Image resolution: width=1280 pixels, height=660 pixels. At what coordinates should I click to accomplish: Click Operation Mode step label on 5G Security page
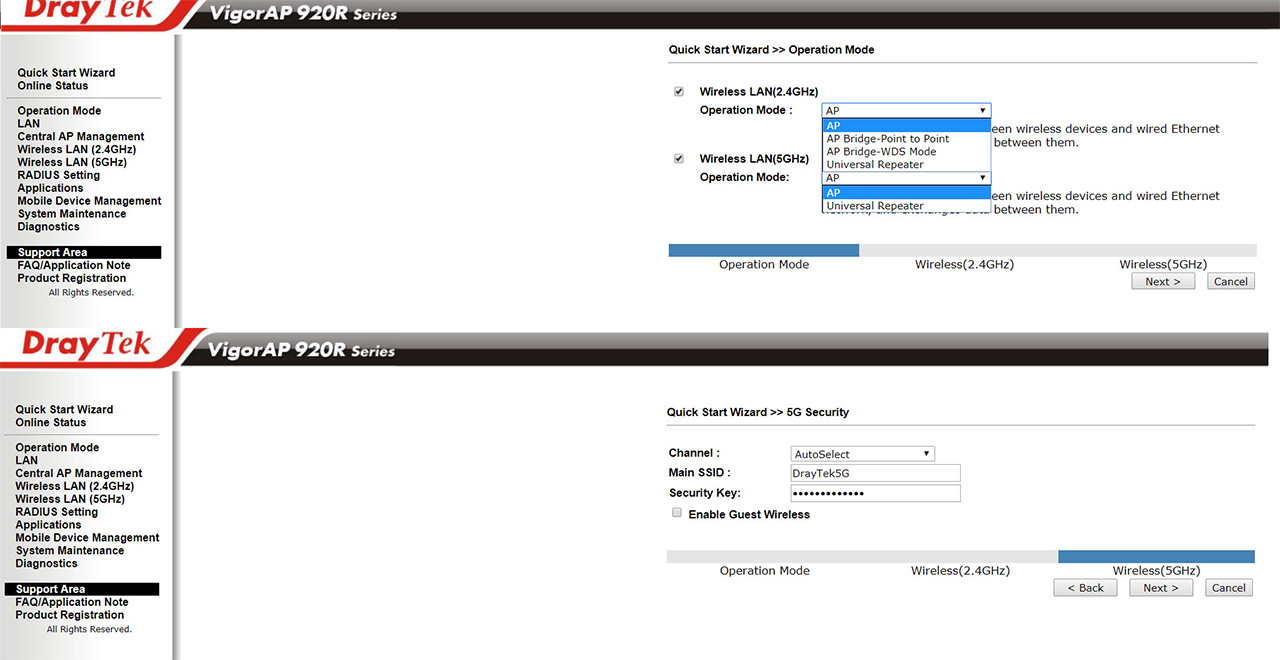(764, 571)
